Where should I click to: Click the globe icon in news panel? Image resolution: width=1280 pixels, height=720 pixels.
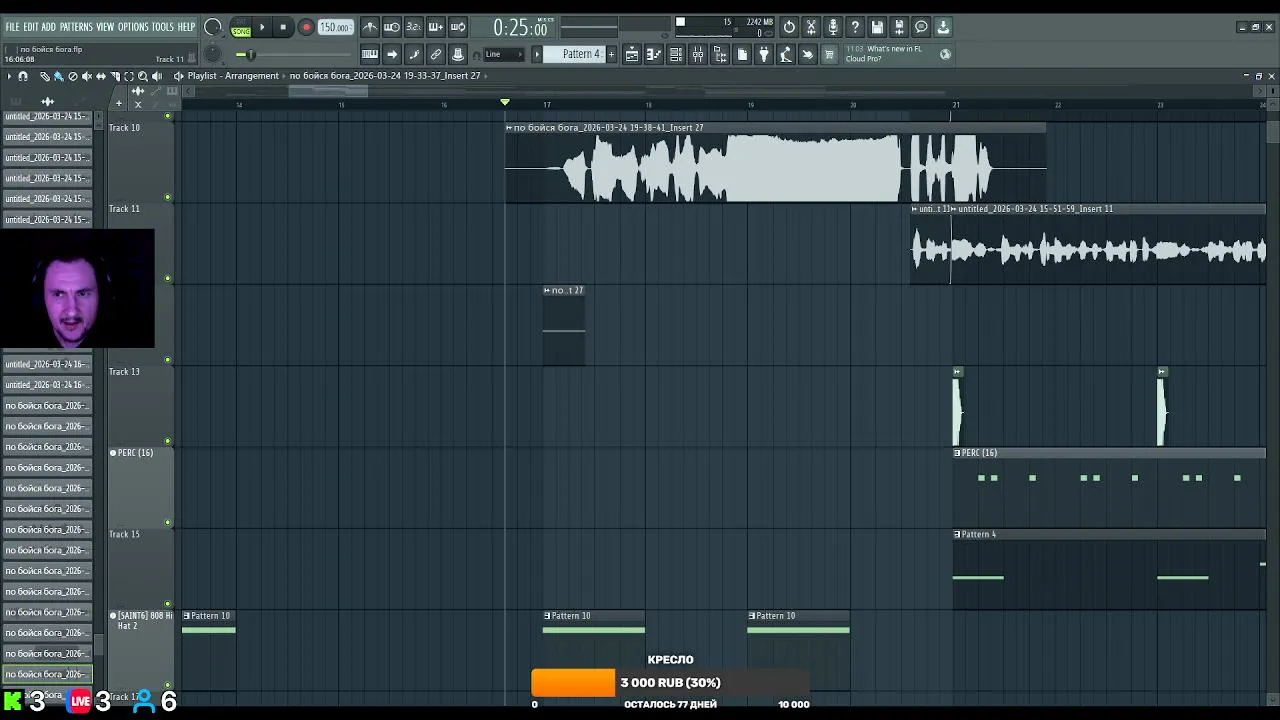click(x=945, y=54)
